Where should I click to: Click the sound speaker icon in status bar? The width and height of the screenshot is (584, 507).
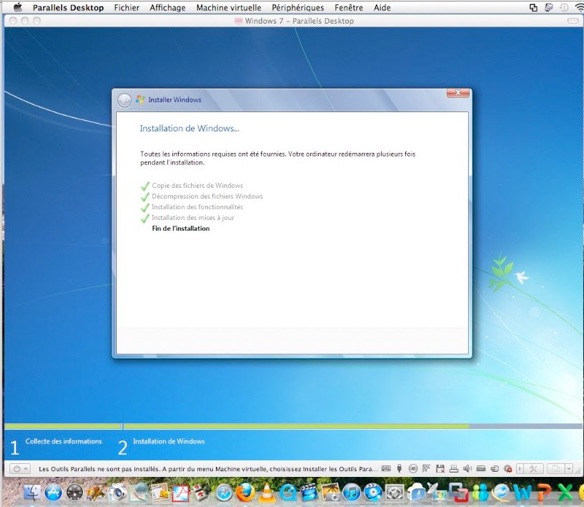point(467,469)
